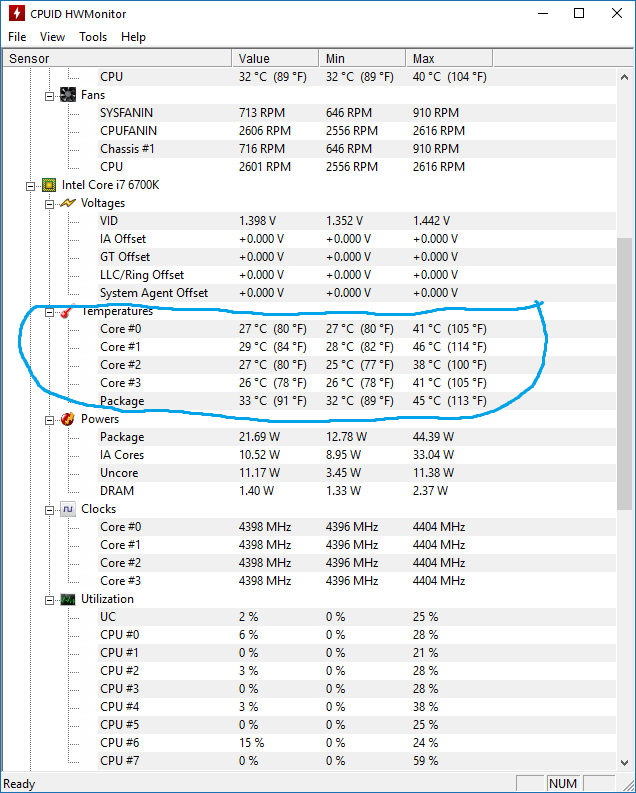The height and width of the screenshot is (793, 636).
Task: Click the Clocks waveform icon
Action: coord(68,509)
